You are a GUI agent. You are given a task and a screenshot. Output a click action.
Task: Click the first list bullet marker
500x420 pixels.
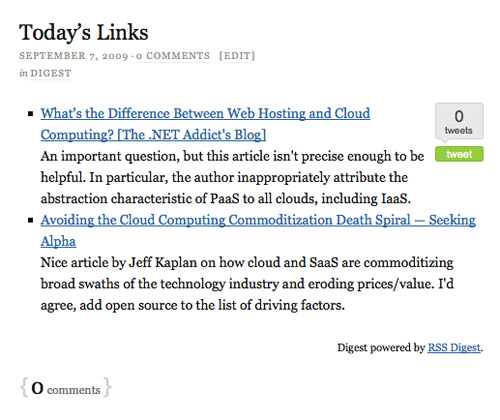click(x=31, y=114)
